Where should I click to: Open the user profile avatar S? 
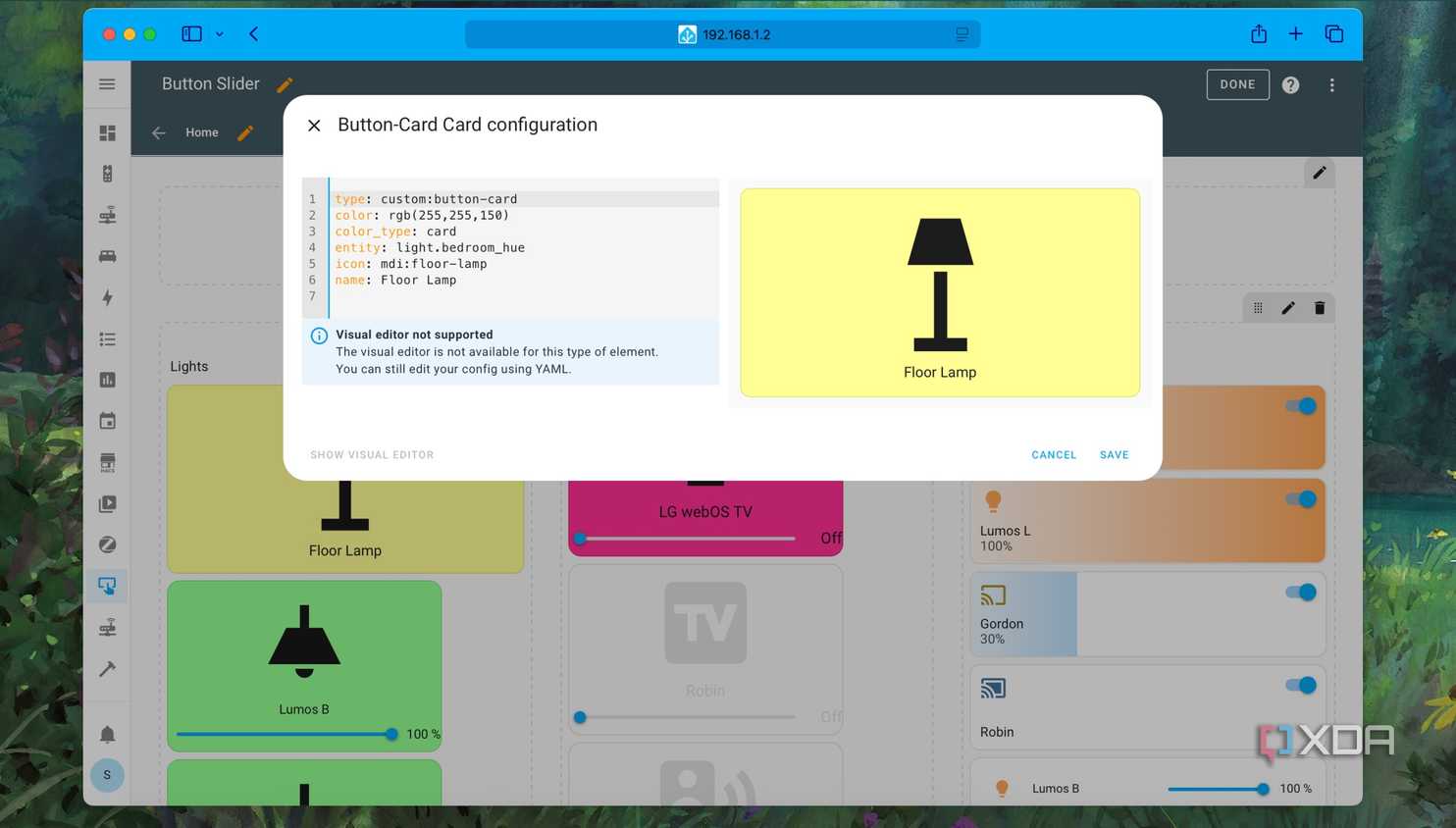tap(107, 775)
